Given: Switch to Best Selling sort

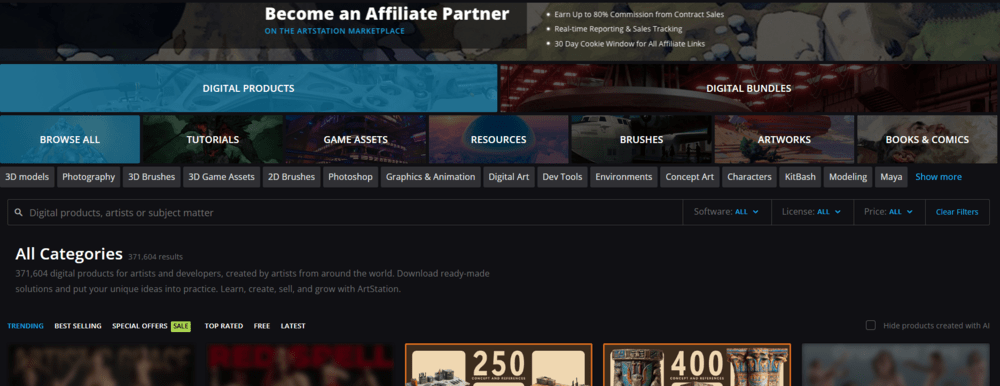Looking at the screenshot, I should 78,326.
